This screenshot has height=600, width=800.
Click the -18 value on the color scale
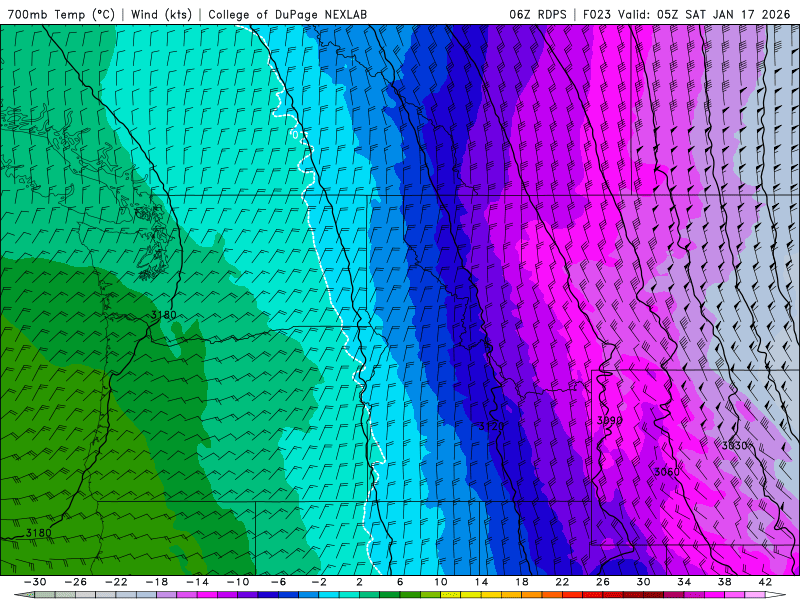157,582
